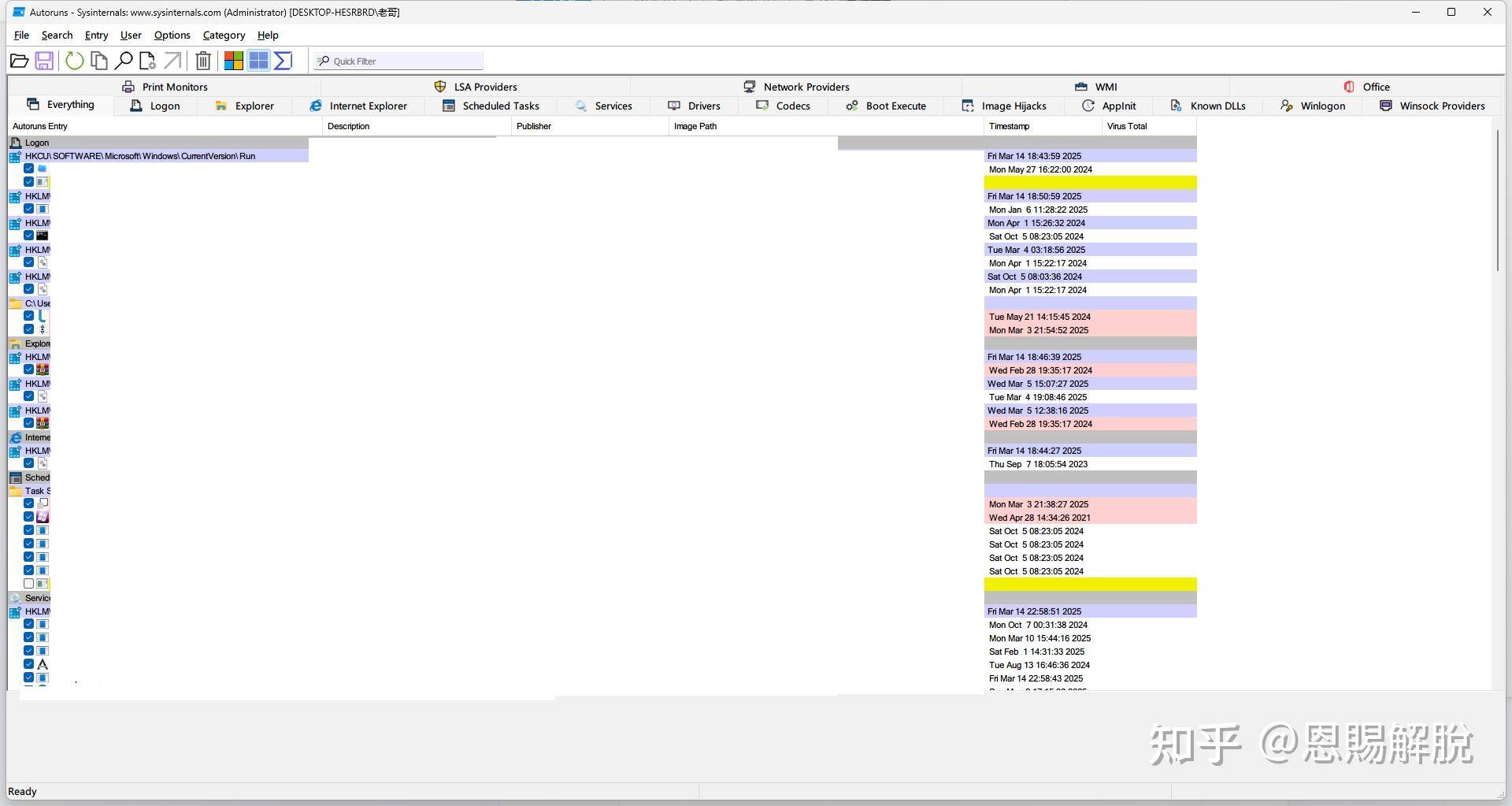Uncheck the entry dated Mon Mar 3 21:54:52 2025
The width and height of the screenshot is (1512, 806).
[x=29, y=329]
